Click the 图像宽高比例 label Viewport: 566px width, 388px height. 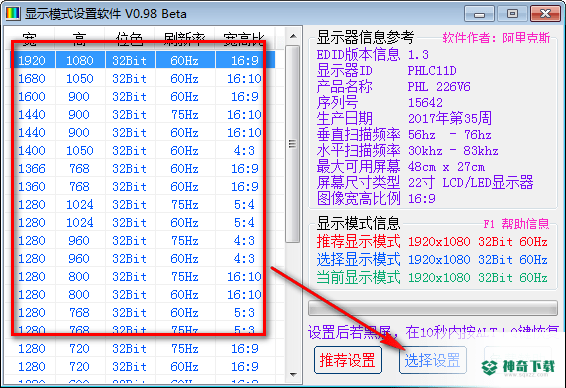358,198
